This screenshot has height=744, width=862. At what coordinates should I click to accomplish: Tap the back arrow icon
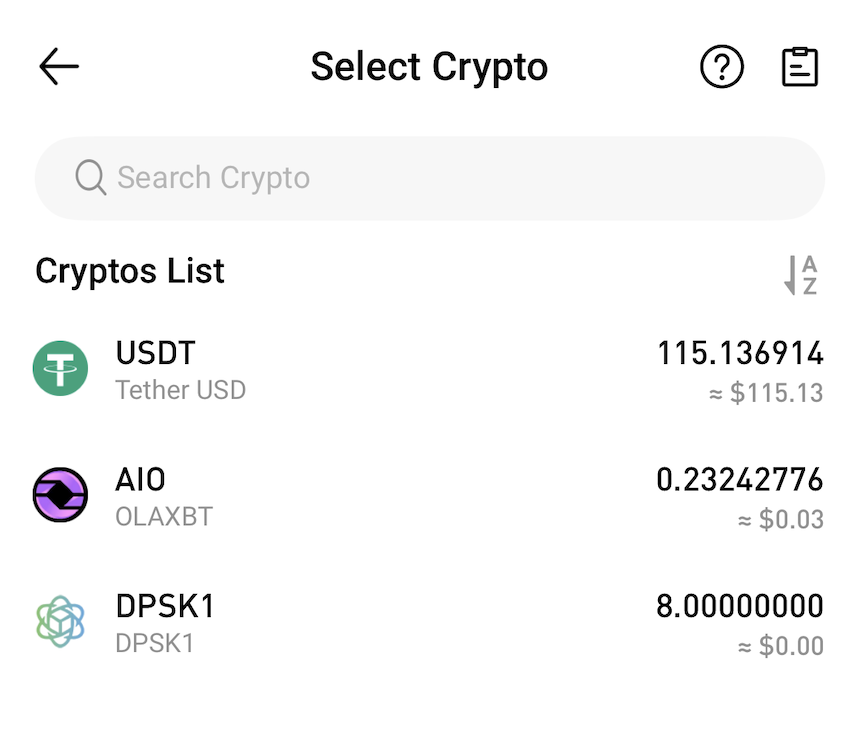click(x=59, y=67)
